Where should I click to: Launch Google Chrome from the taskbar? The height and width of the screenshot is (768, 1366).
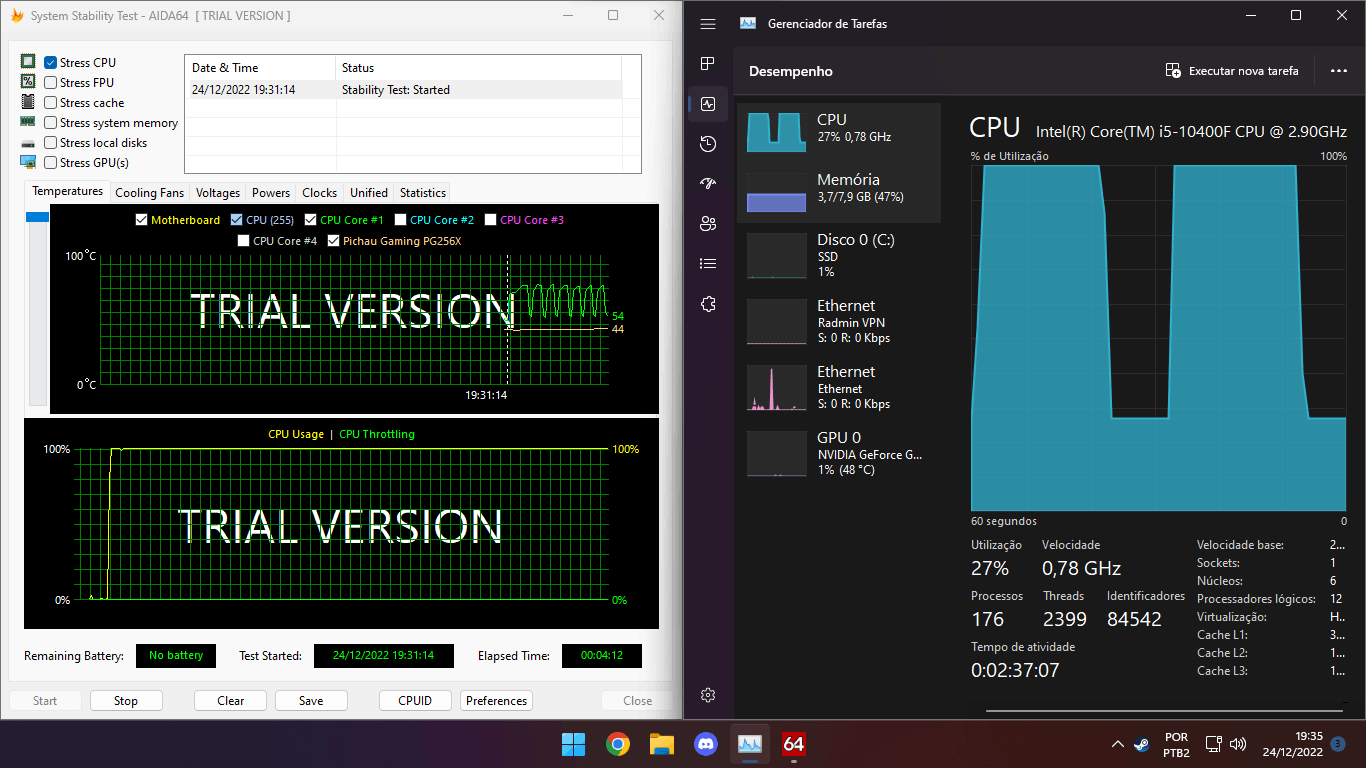[x=618, y=744]
